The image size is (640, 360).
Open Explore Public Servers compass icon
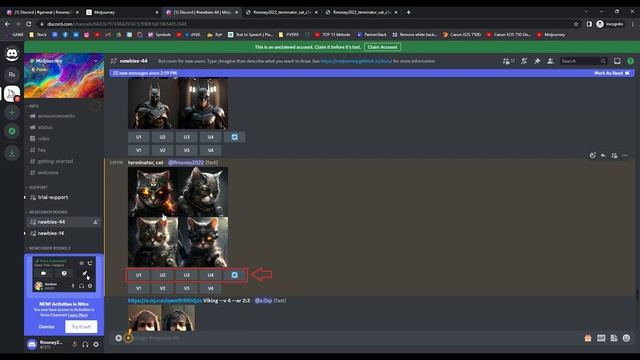12,131
